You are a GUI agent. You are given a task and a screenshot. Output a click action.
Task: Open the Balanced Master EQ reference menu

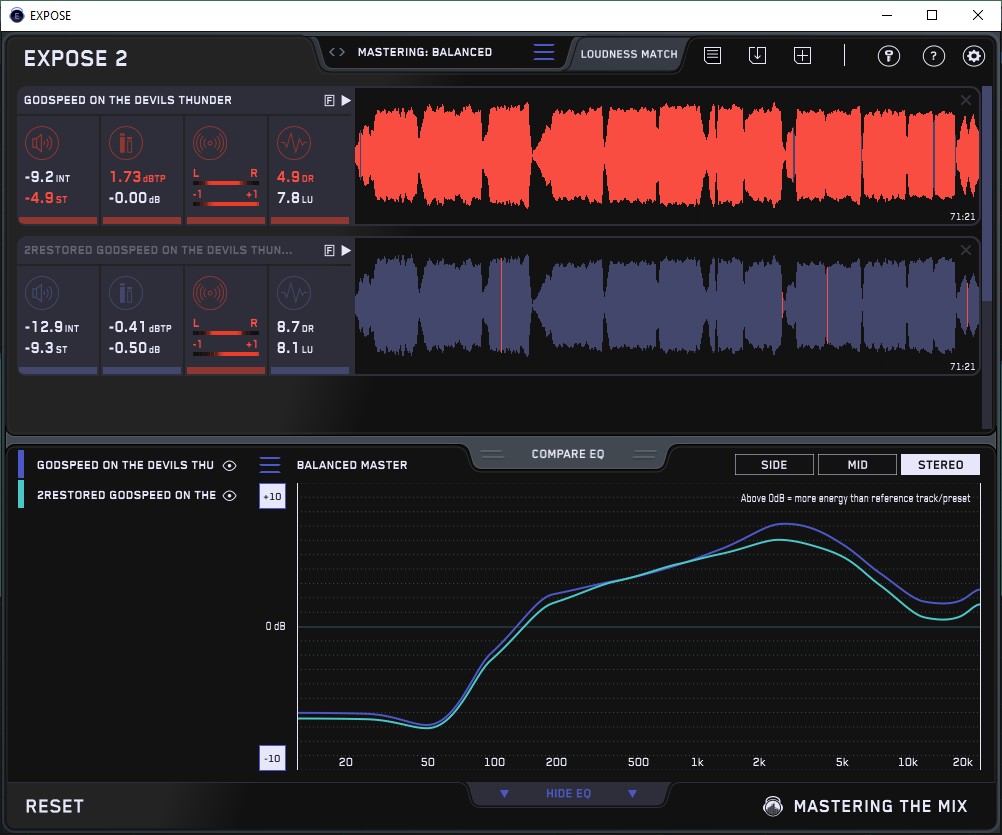(x=270, y=465)
